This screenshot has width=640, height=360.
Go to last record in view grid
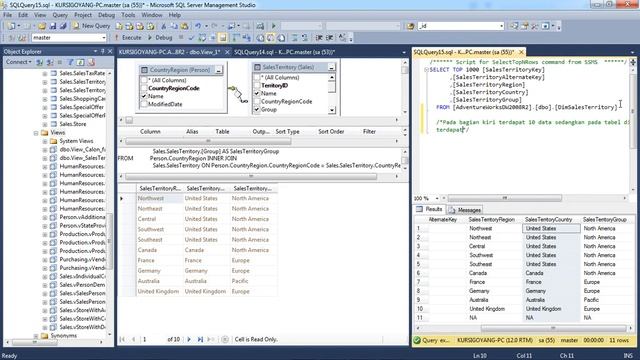[x=200, y=339]
